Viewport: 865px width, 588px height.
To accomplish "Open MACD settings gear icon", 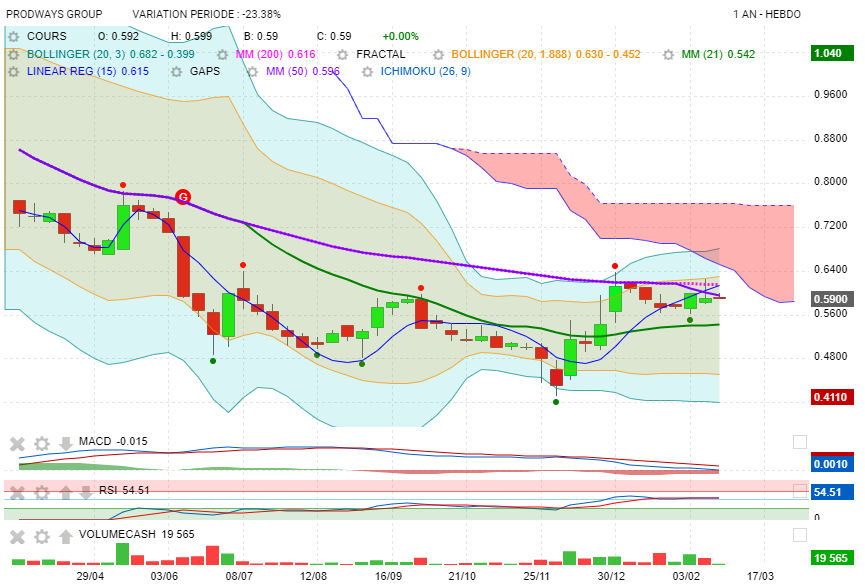I will [x=42, y=443].
